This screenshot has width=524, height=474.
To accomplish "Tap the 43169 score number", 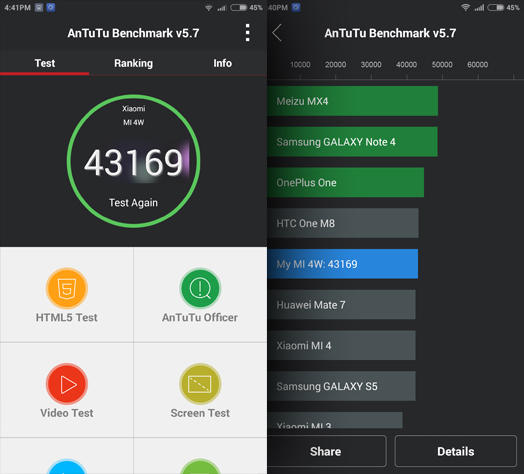I will tap(133, 162).
